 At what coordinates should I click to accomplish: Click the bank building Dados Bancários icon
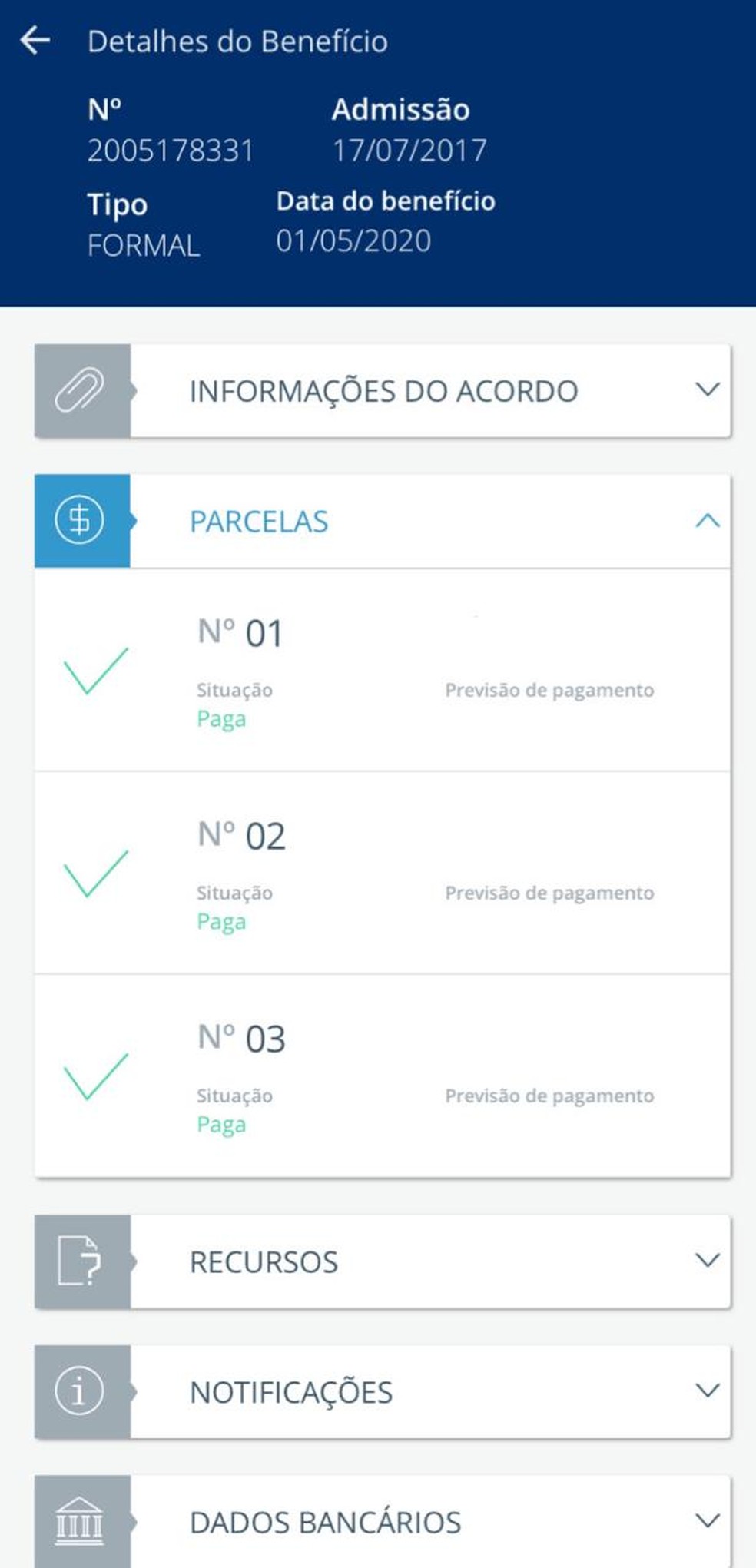(80, 1521)
